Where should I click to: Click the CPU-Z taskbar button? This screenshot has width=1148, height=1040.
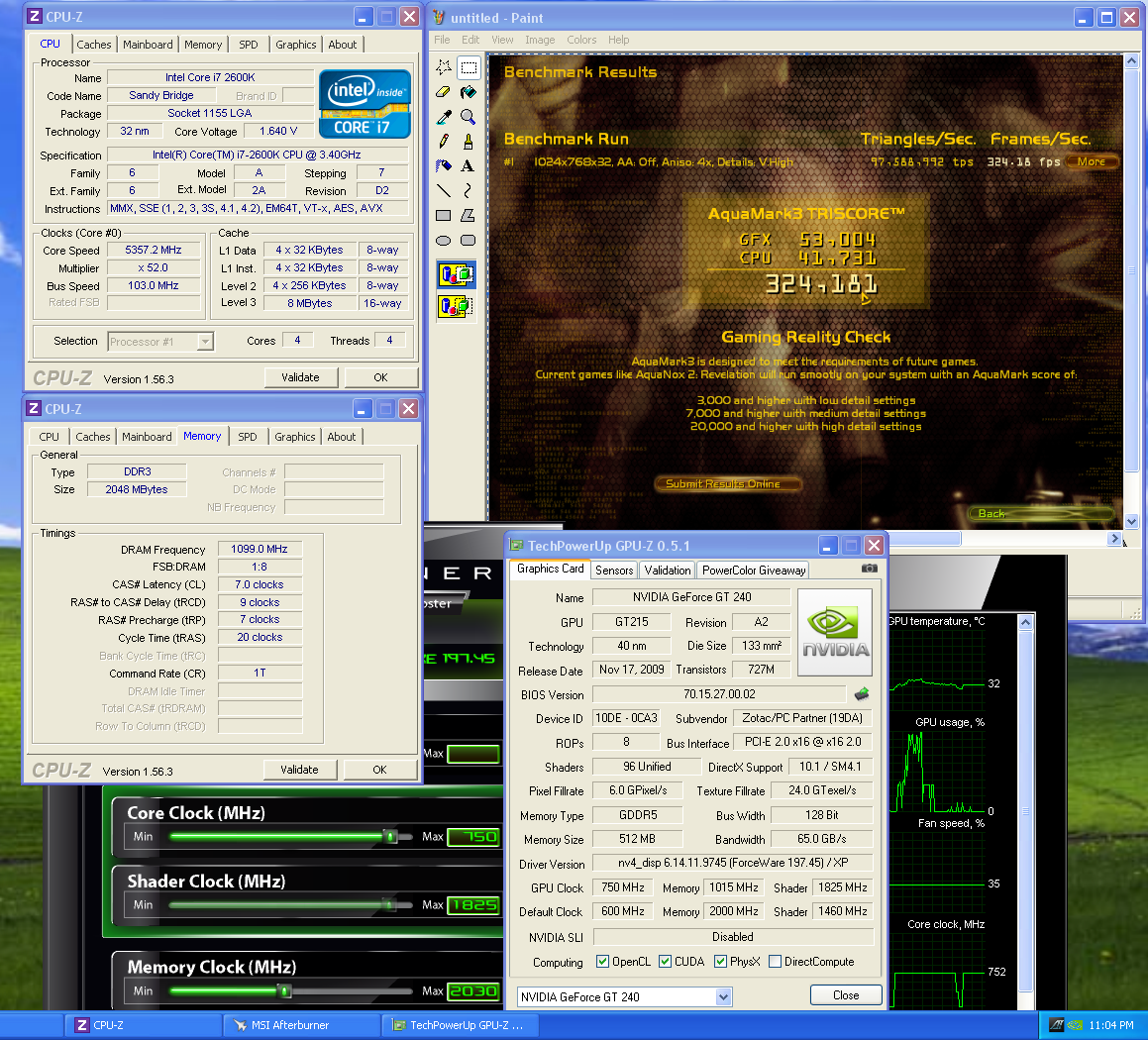(x=143, y=1025)
